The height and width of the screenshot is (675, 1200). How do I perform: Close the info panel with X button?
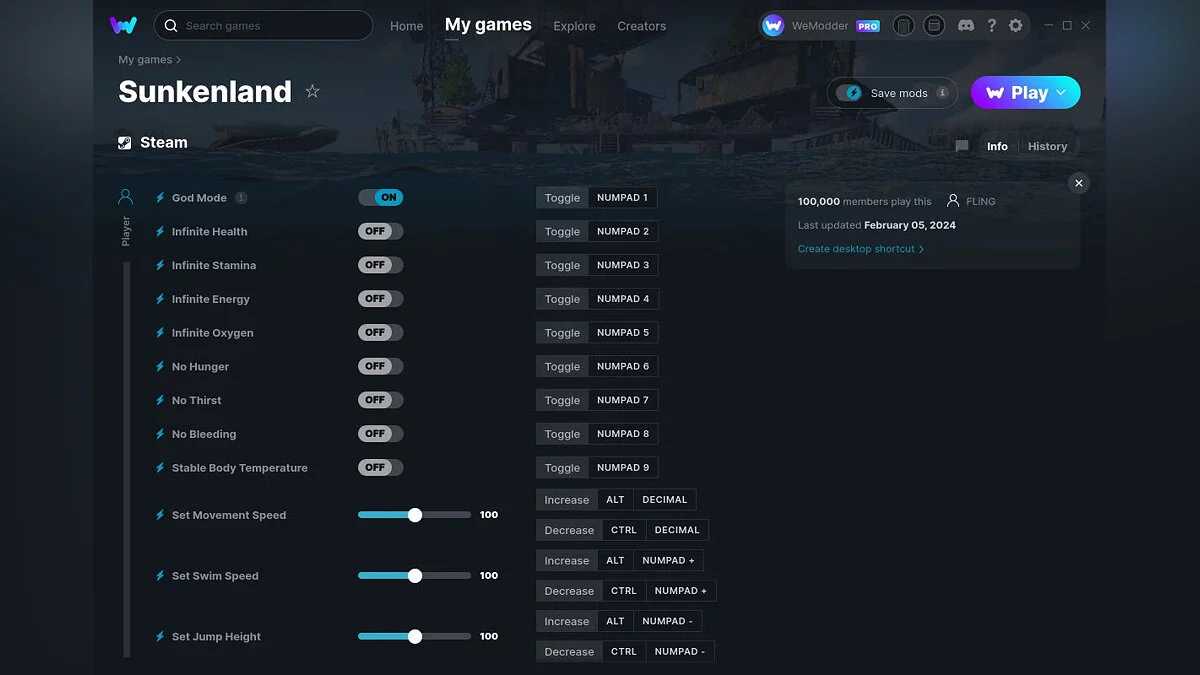click(x=1078, y=183)
